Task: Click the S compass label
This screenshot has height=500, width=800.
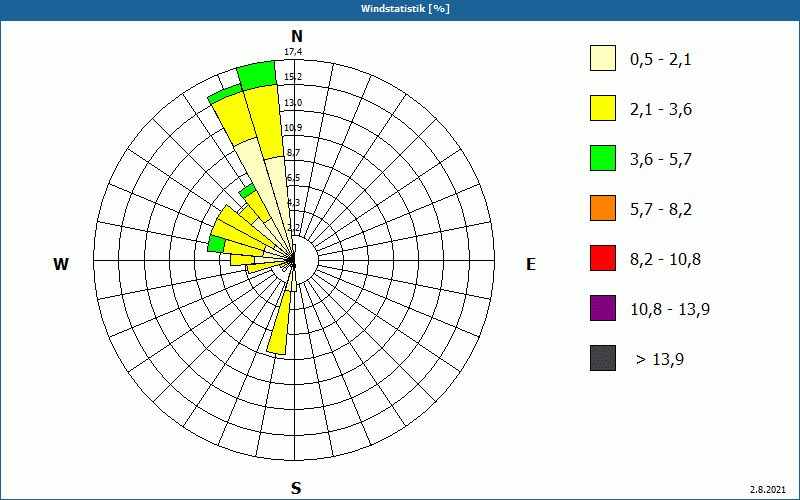Action: [x=296, y=488]
